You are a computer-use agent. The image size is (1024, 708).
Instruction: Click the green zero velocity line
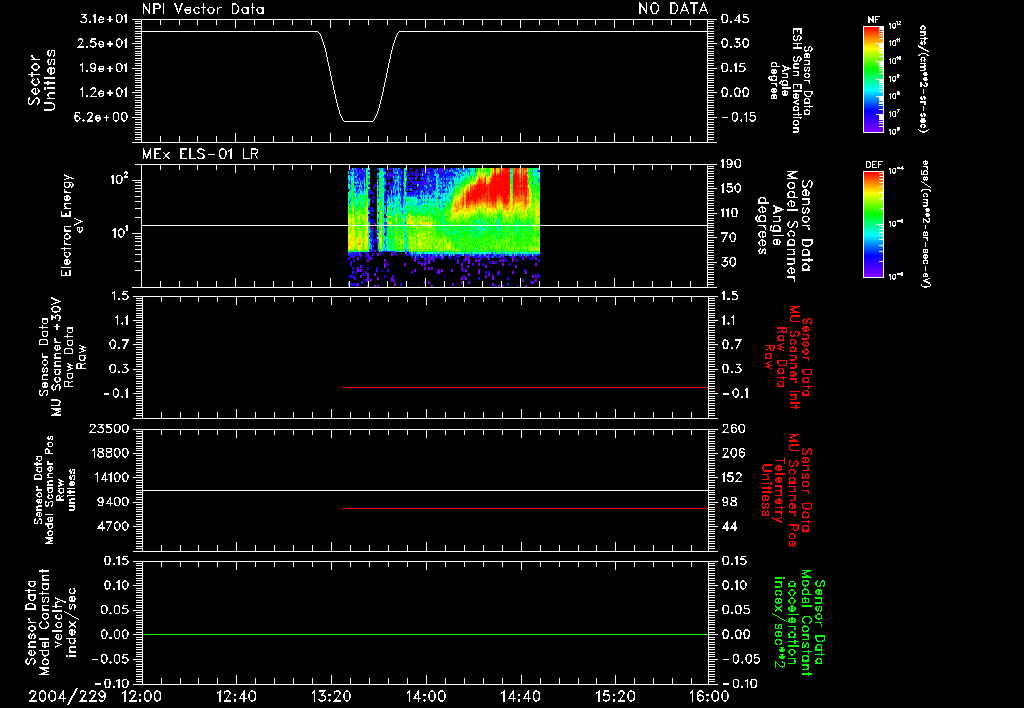[425, 634]
